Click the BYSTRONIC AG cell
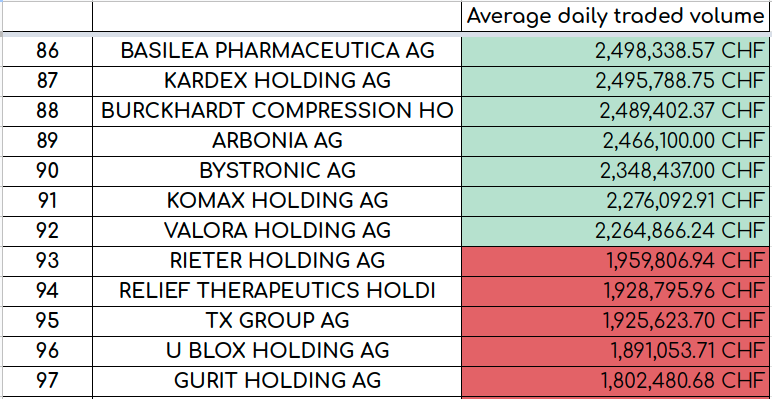 coord(277,171)
